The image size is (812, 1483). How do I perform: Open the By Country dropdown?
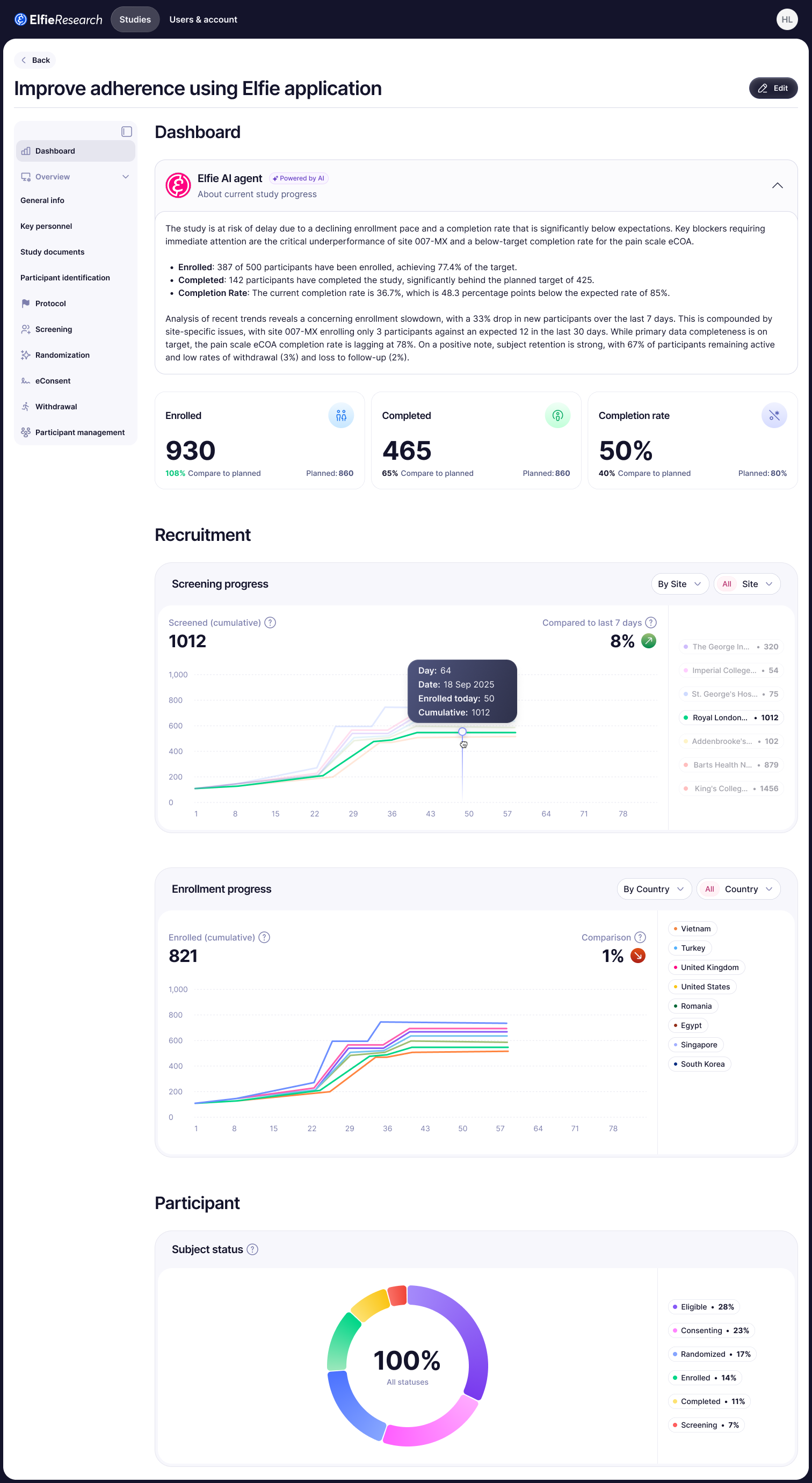tap(654, 889)
